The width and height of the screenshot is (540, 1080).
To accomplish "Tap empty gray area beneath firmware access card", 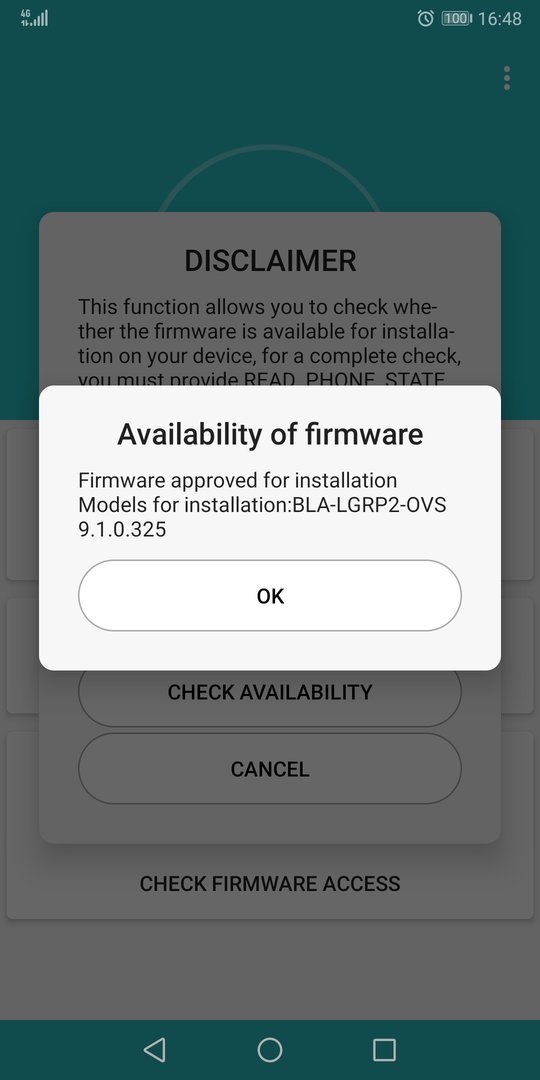I will click(x=269, y=968).
